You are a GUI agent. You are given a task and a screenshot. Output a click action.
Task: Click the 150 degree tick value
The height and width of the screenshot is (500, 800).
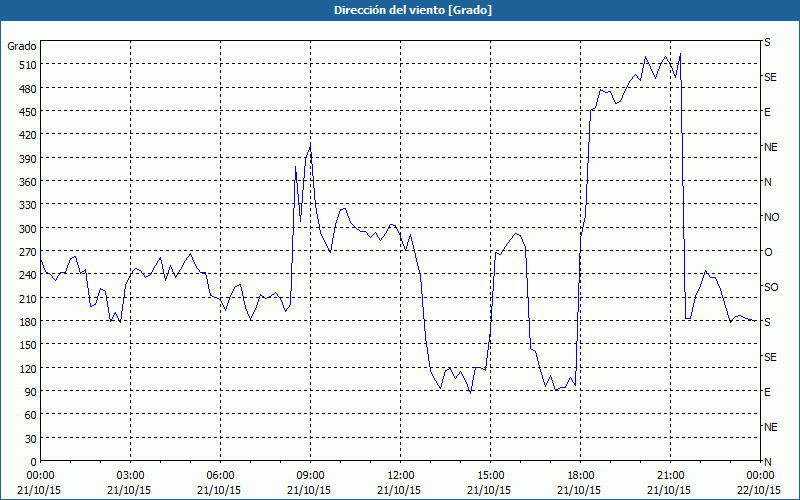click(x=28, y=345)
